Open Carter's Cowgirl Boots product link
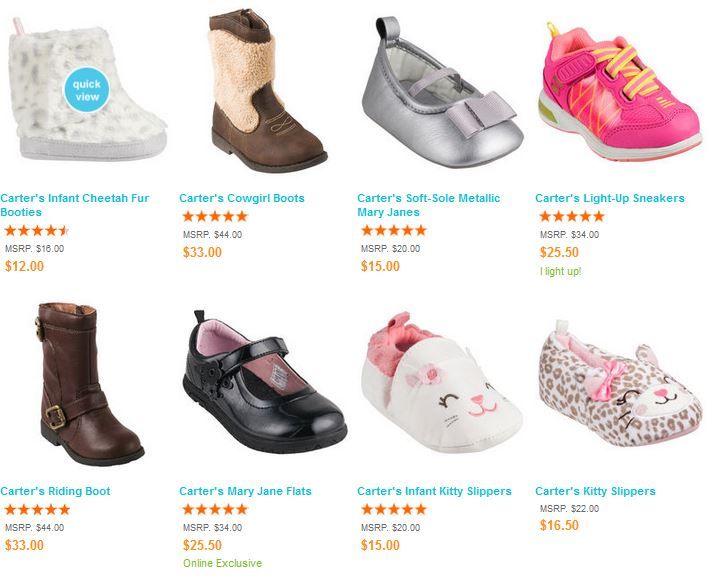This screenshot has height=583, width=710. click(x=242, y=198)
